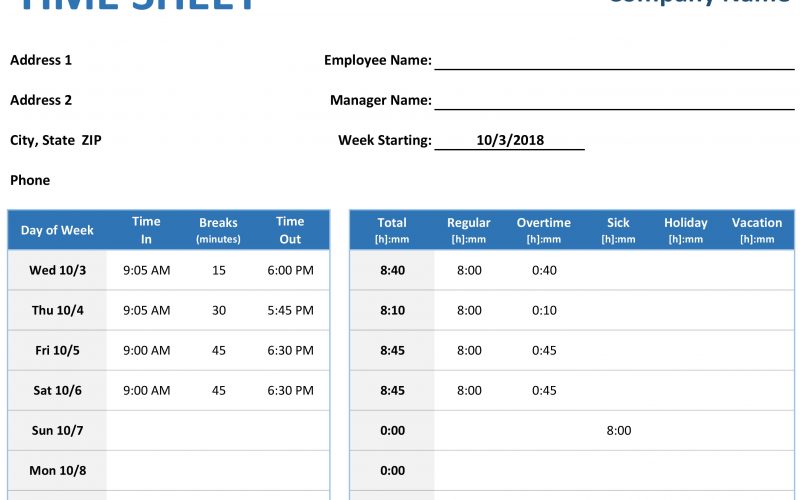This screenshot has width=800, height=500.
Task: Click Fri 10/5 breaks value 45
Action: point(219,351)
